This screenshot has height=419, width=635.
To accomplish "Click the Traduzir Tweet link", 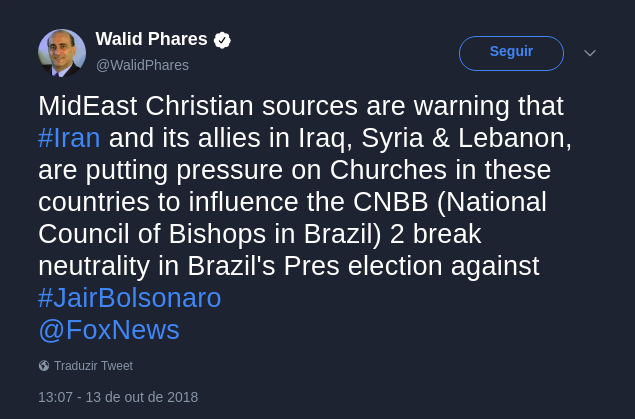I will 93,366.
